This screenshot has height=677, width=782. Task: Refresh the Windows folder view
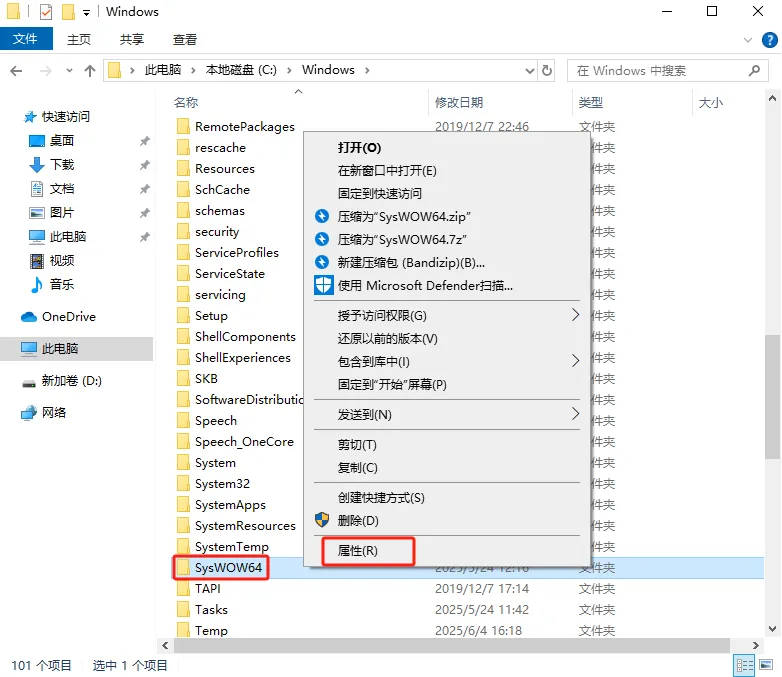[x=547, y=70]
